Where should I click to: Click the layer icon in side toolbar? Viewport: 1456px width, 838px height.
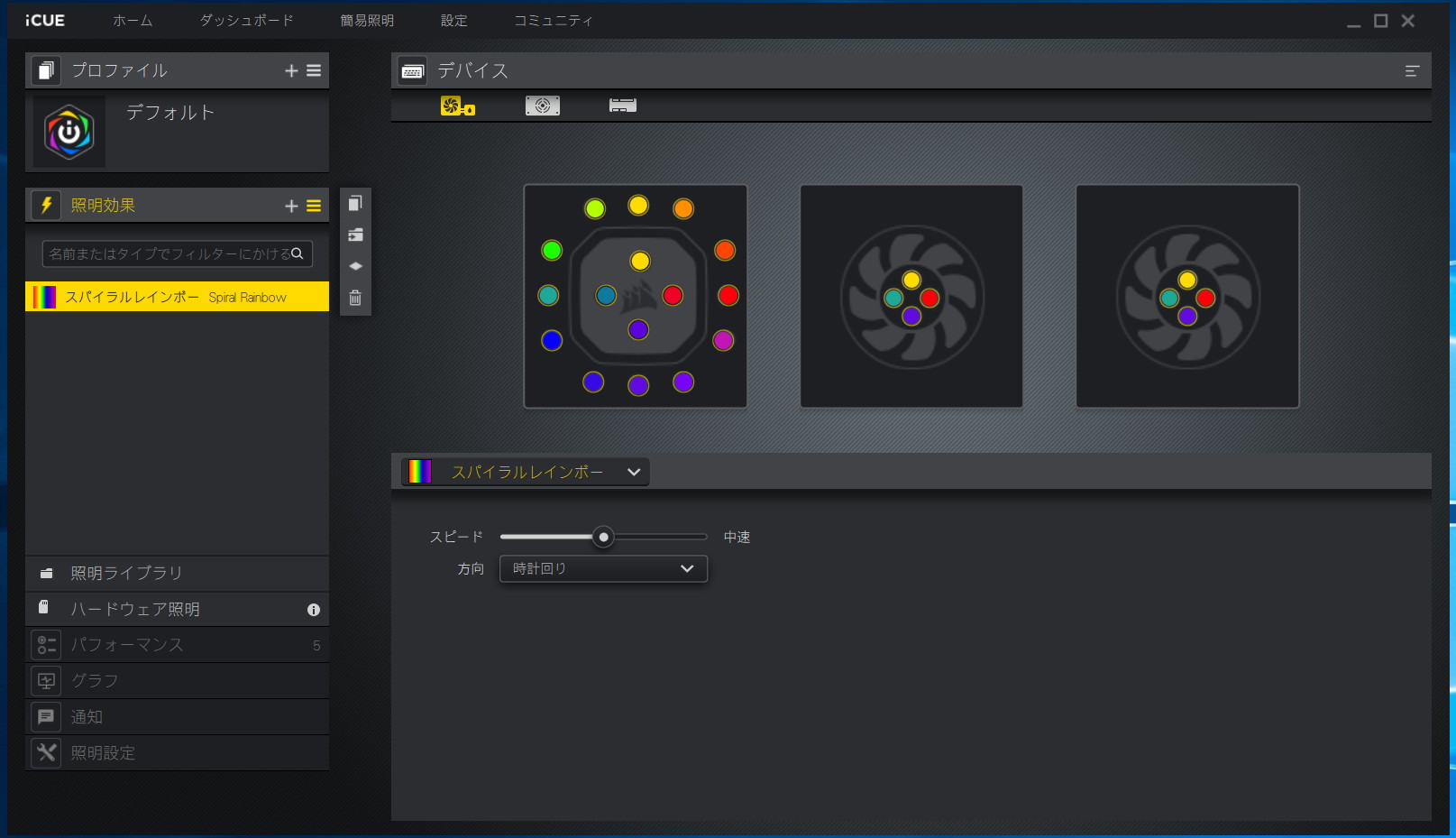(x=355, y=266)
